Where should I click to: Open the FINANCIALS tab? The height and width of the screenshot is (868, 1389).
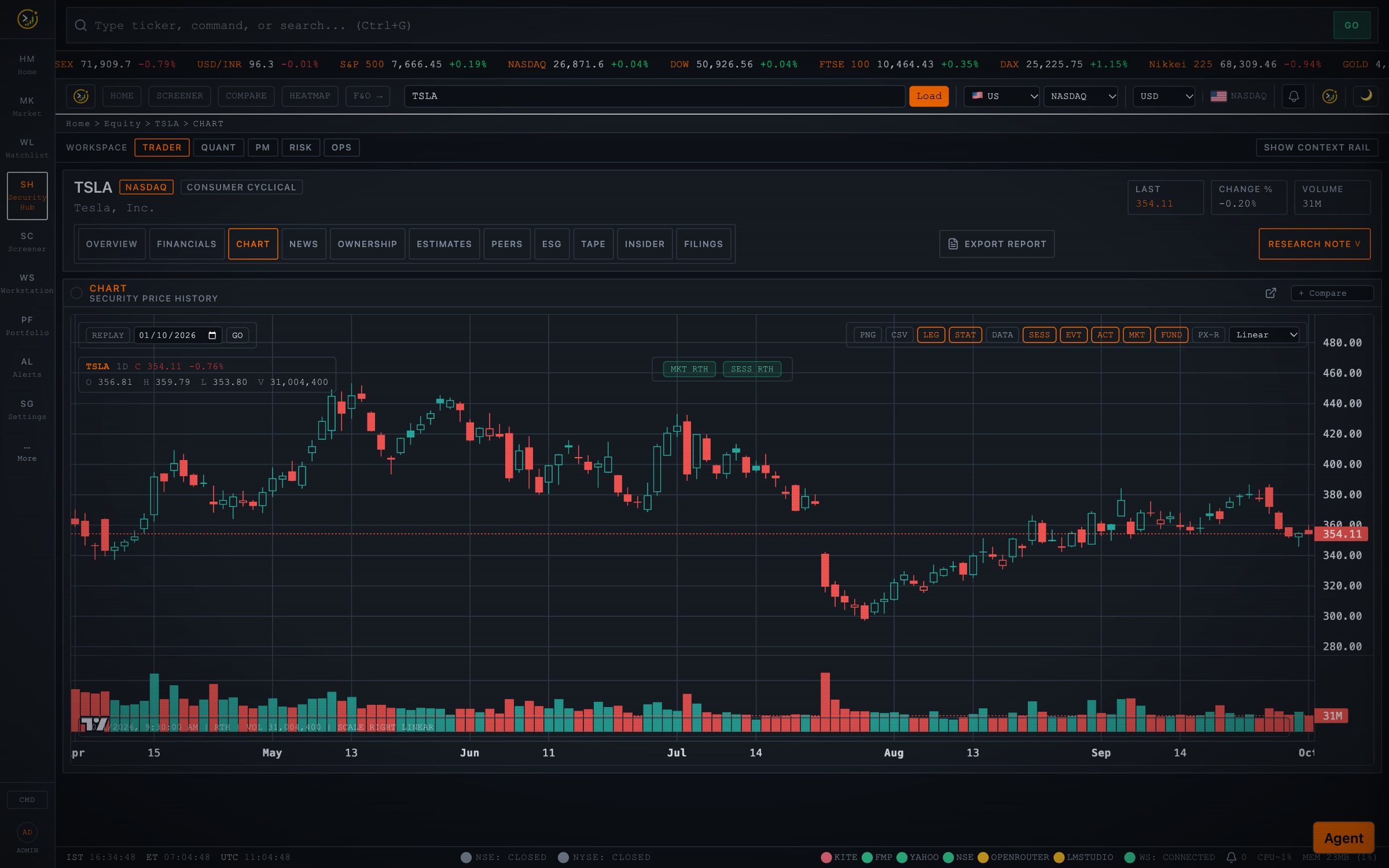[186, 244]
